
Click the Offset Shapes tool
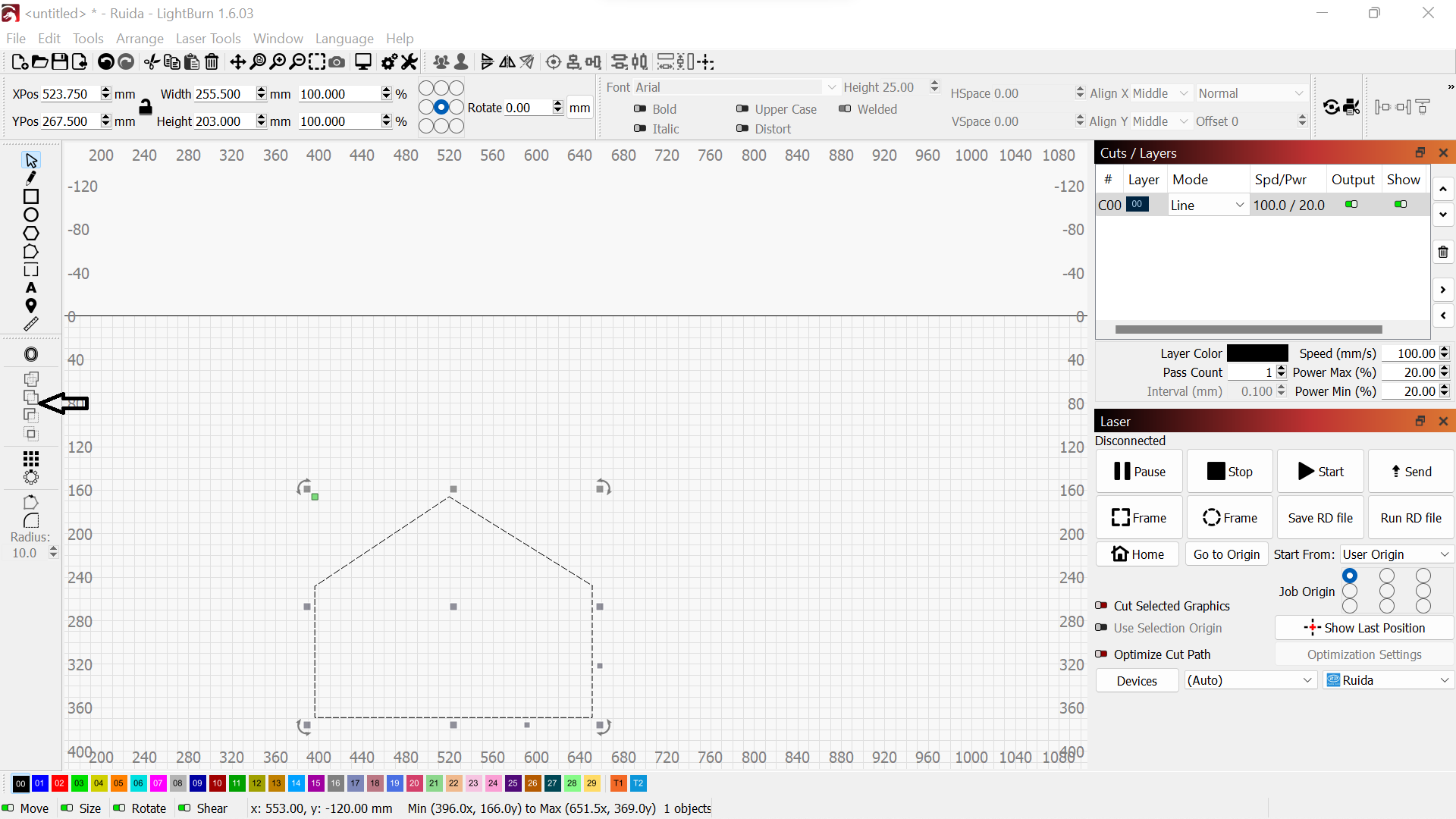30,354
